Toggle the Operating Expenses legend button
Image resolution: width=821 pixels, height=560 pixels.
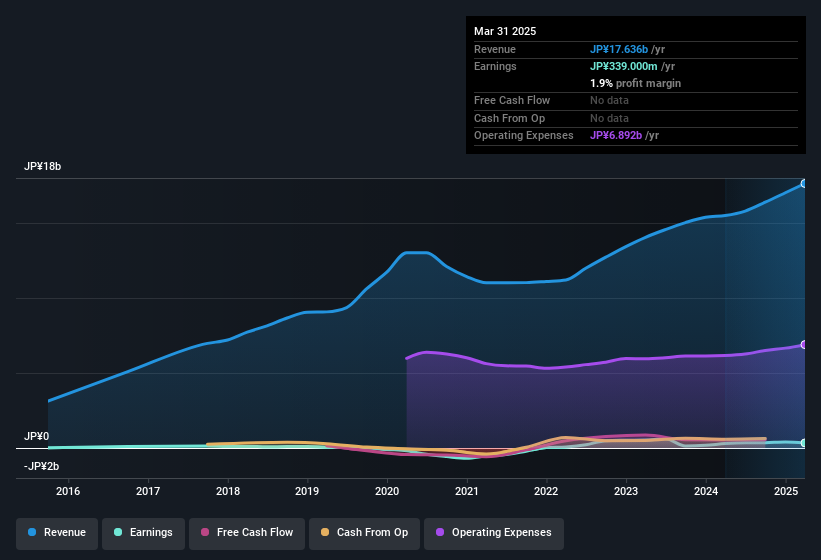click(x=494, y=533)
